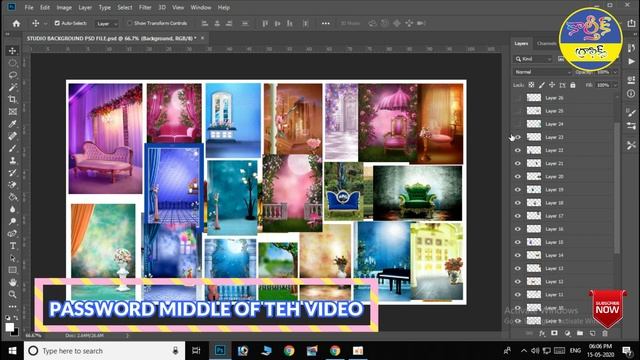Hide Layer 17 with eye icon
This screenshot has height=360, width=640.
click(x=518, y=216)
